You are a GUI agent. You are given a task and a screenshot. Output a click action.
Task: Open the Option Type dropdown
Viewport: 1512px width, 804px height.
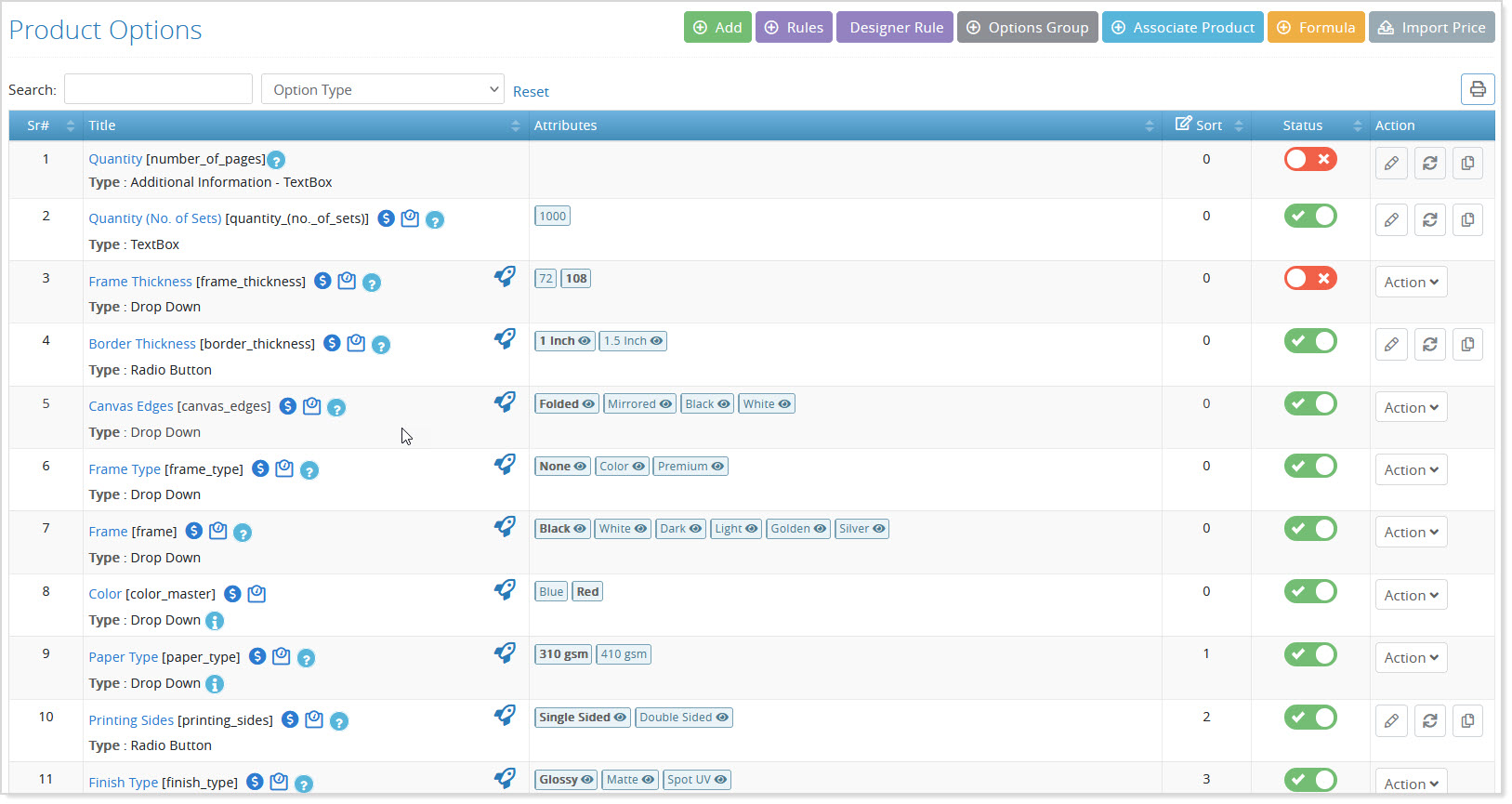382,90
